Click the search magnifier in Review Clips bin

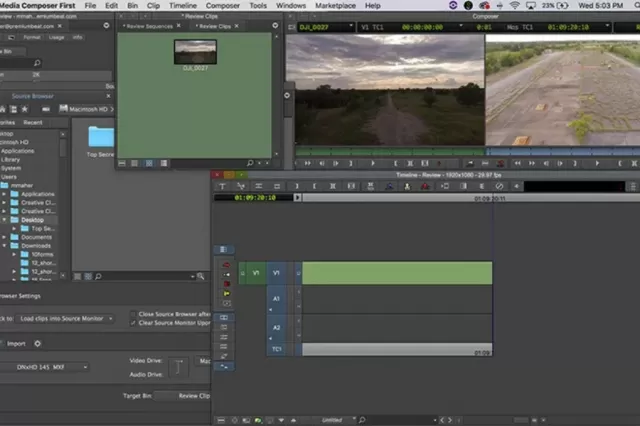[x=250, y=163]
